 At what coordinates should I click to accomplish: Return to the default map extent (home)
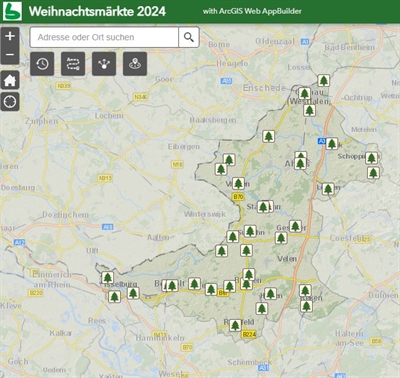pyautogui.click(x=10, y=80)
